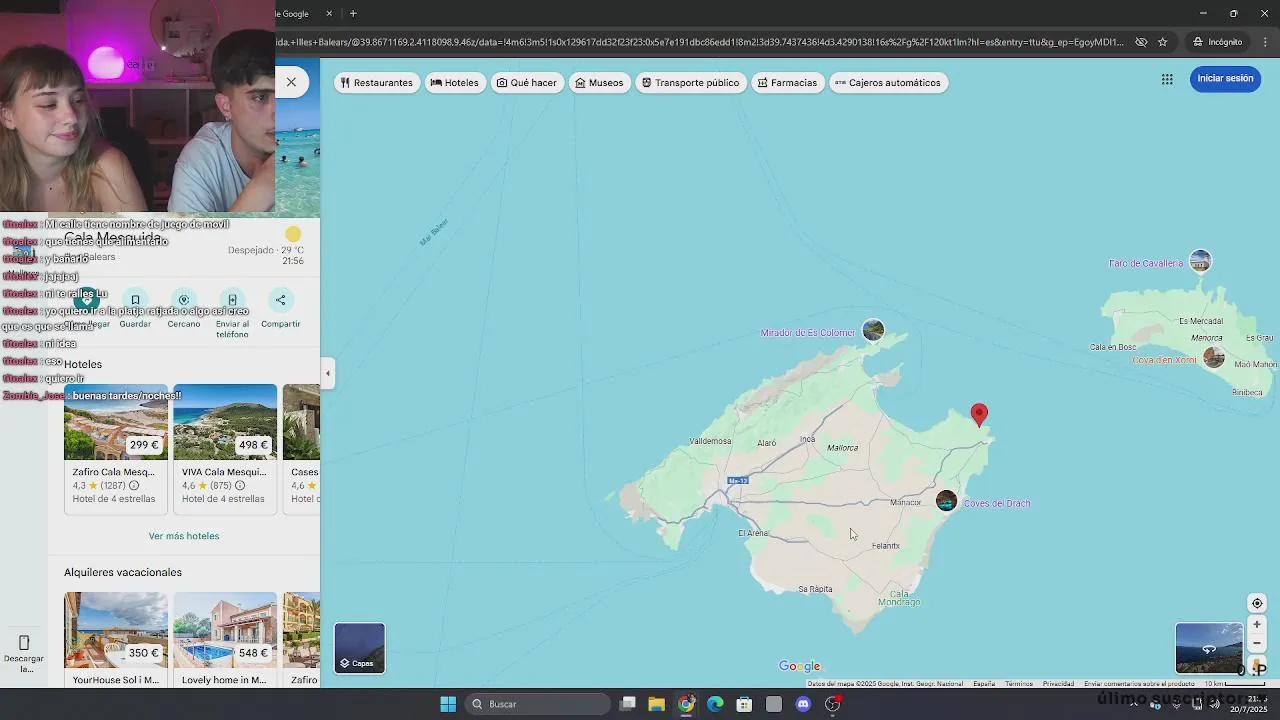Click Enviar al teléfono icon

coord(232,300)
